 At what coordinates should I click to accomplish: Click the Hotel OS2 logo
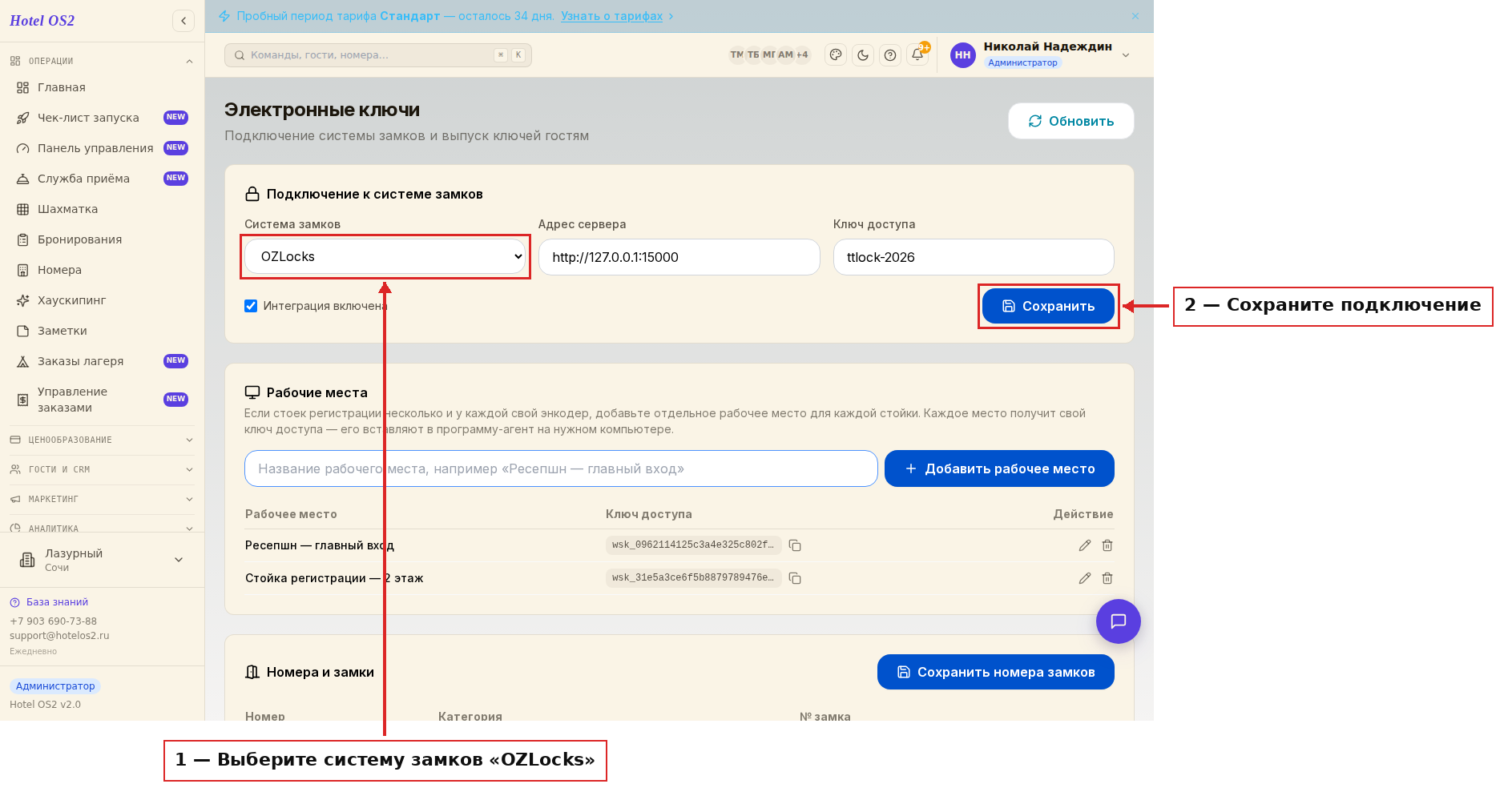(x=42, y=21)
